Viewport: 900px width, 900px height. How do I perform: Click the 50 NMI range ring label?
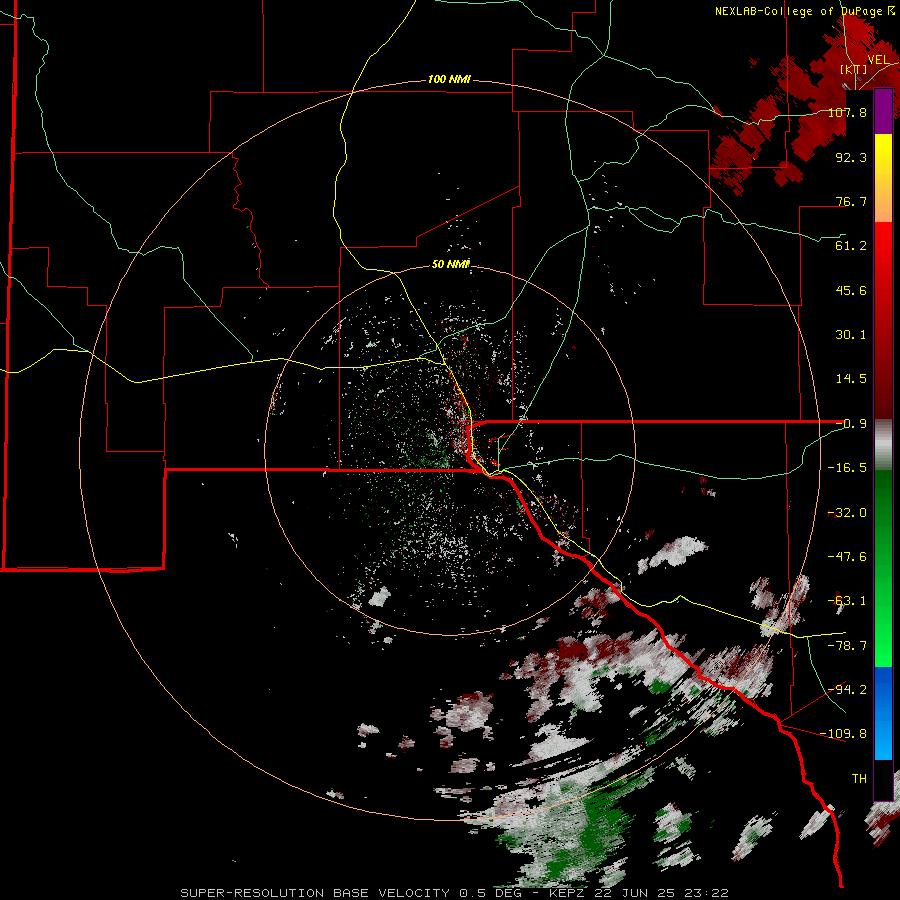point(451,264)
